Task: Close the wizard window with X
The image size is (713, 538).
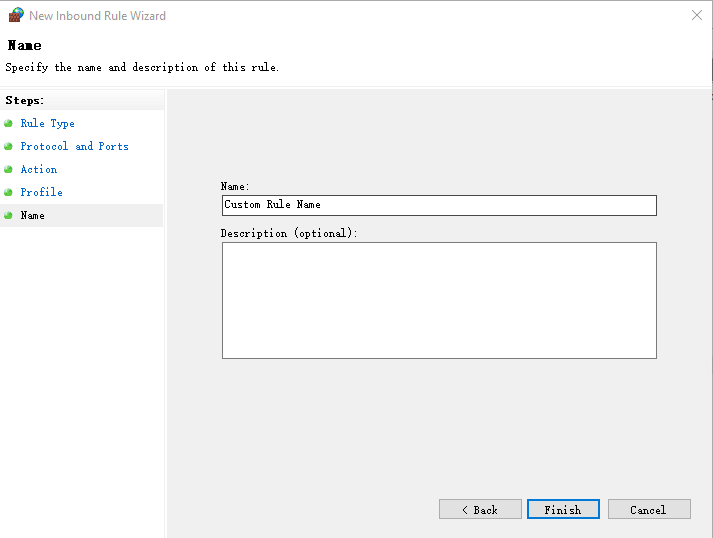Action: [696, 15]
